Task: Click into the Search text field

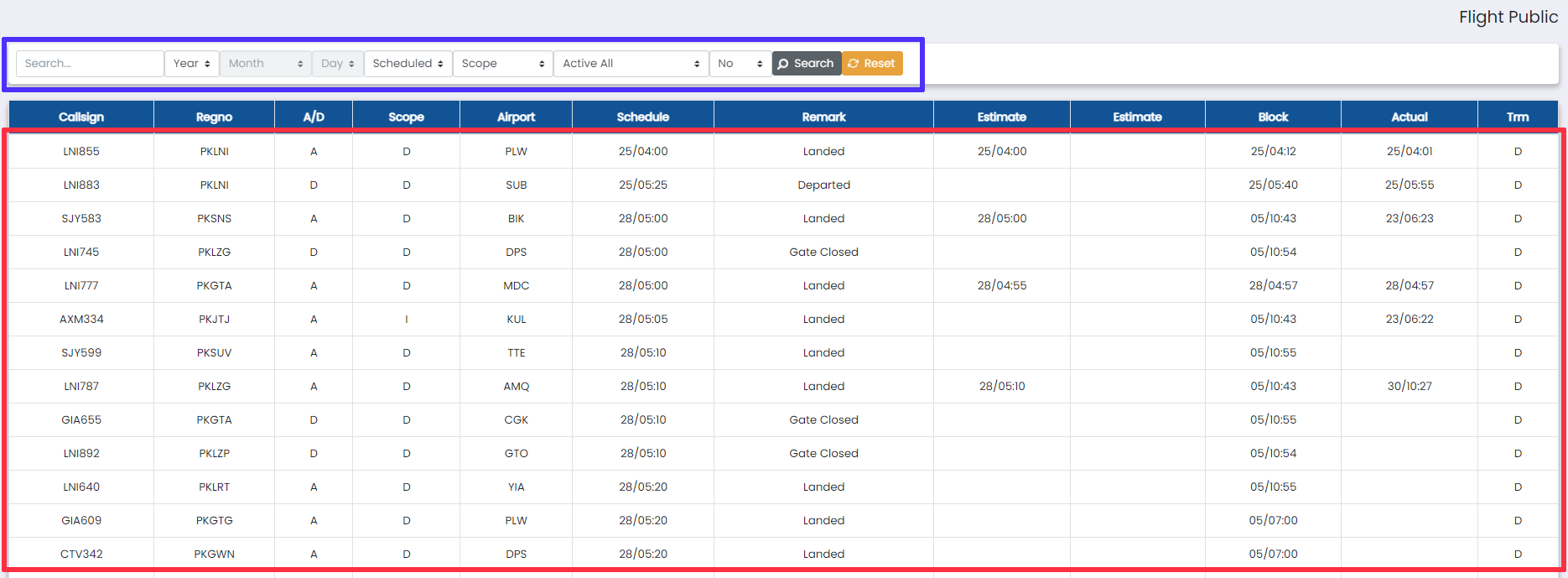Action: click(x=90, y=64)
